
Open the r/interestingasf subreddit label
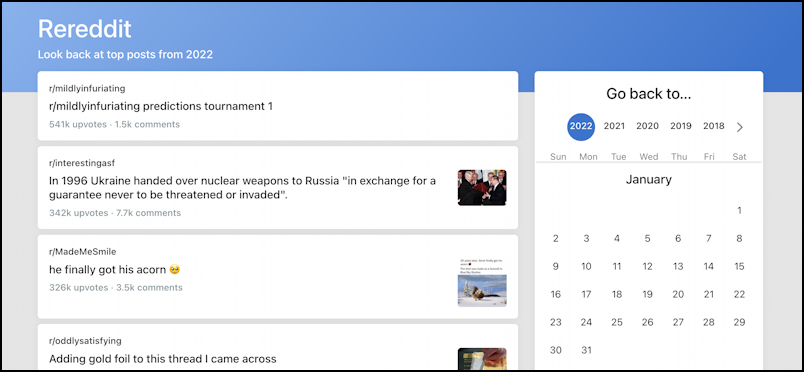pyautogui.click(x=82, y=163)
